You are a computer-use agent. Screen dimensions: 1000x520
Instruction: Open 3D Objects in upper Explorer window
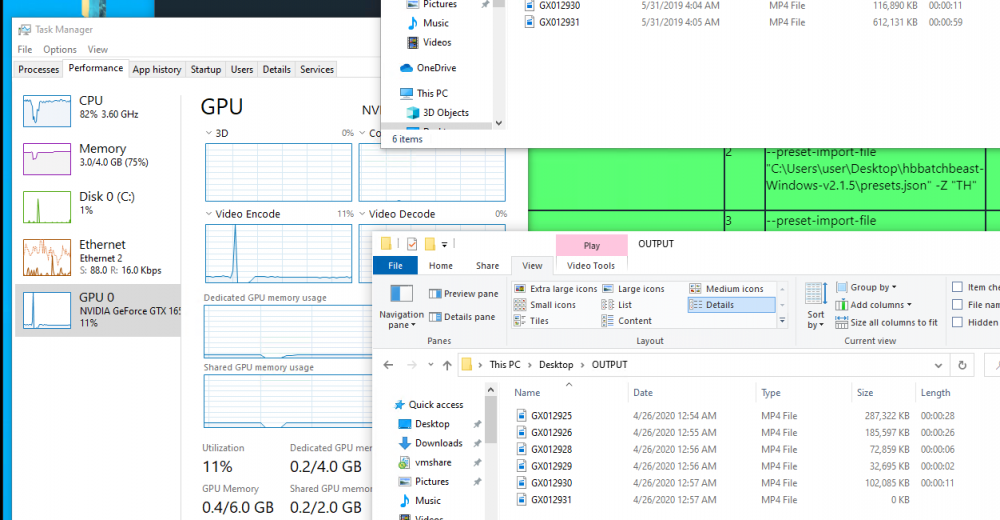446,112
